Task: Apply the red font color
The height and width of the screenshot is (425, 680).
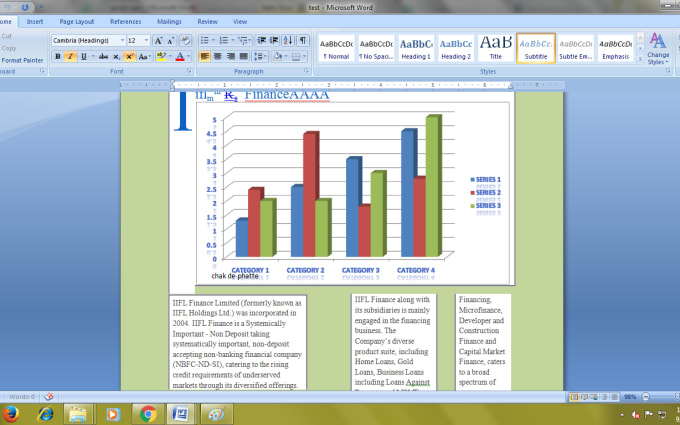Action: (x=180, y=56)
